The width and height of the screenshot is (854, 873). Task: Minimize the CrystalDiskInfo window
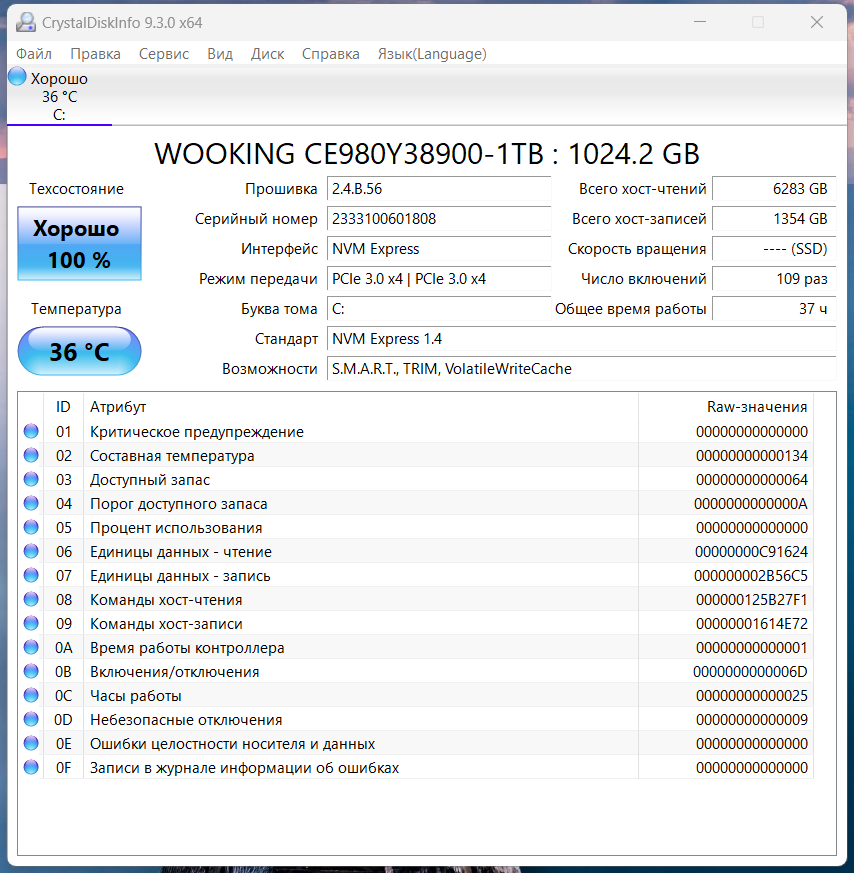pos(700,22)
